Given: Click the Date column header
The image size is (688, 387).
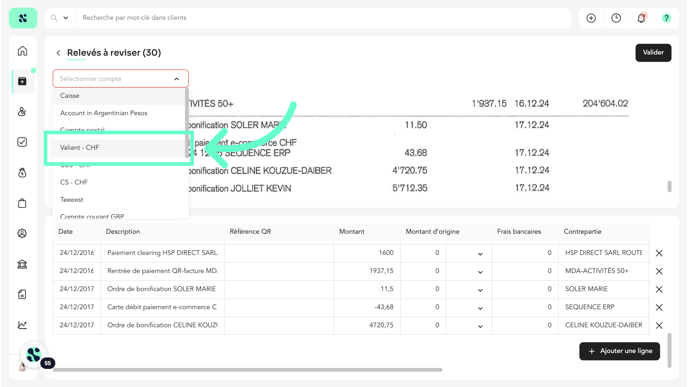Looking at the screenshot, I should 65,231.
